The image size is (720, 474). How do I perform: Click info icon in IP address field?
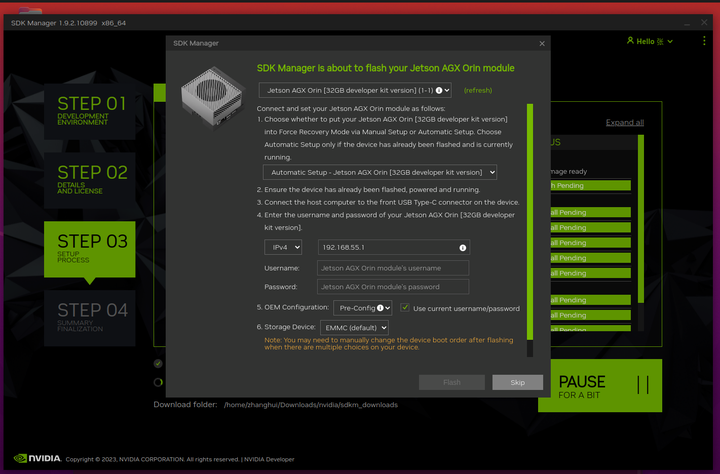tap(462, 248)
